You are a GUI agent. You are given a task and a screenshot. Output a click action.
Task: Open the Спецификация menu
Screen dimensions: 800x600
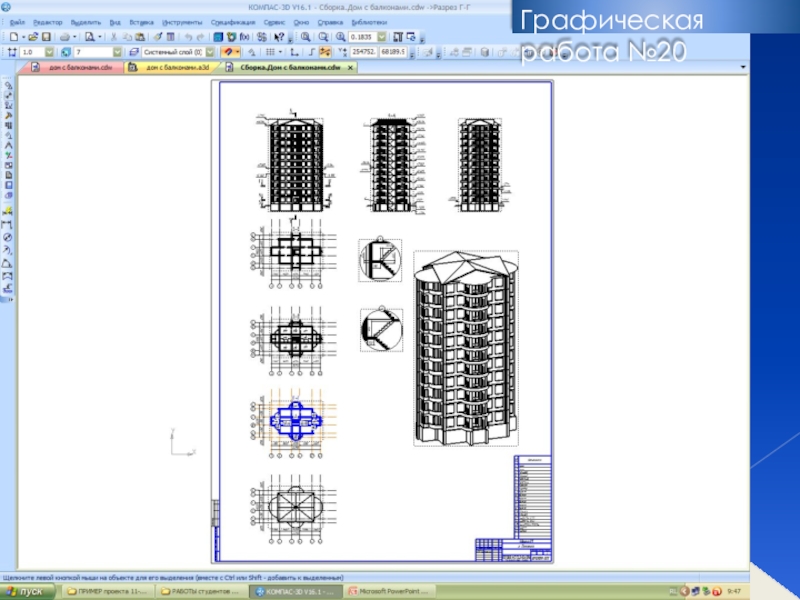[x=233, y=22]
